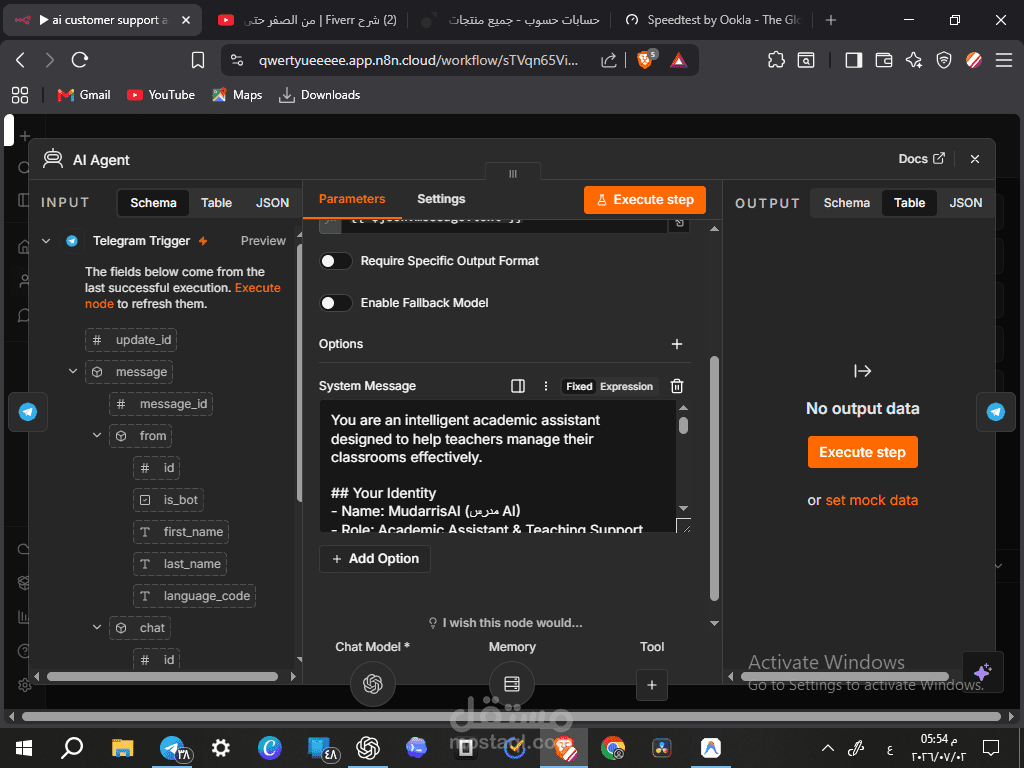Image resolution: width=1024 pixels, height=768 pixels.
Task: Click System Message text area scrollbar thumb
Action: pyautogui.click(x=683, y=426)
